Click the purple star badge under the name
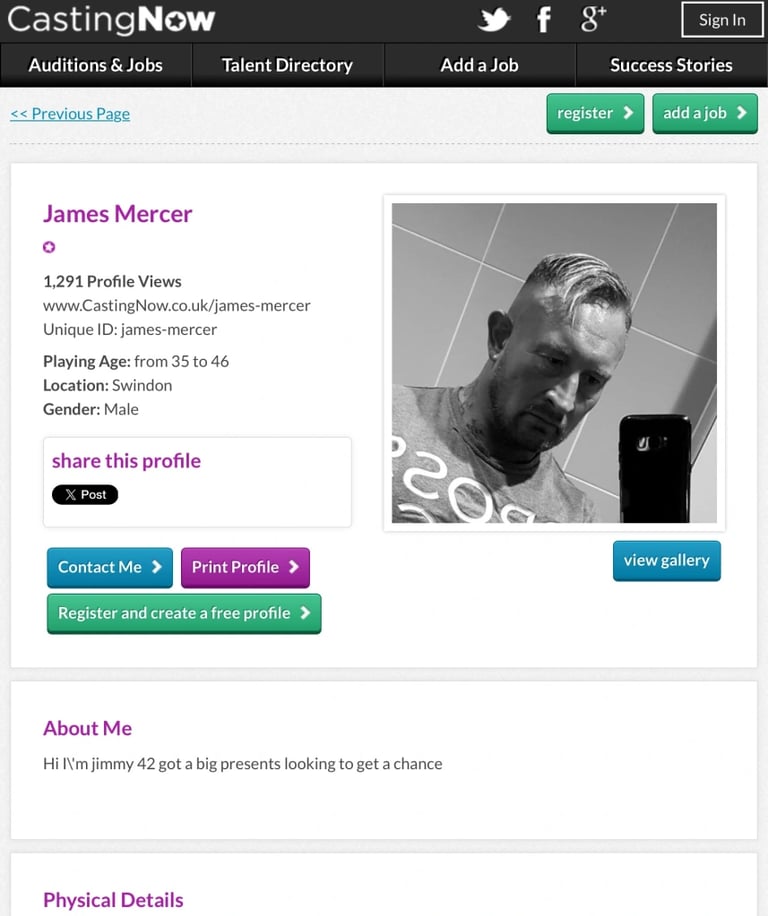 (x=49, y=247)
